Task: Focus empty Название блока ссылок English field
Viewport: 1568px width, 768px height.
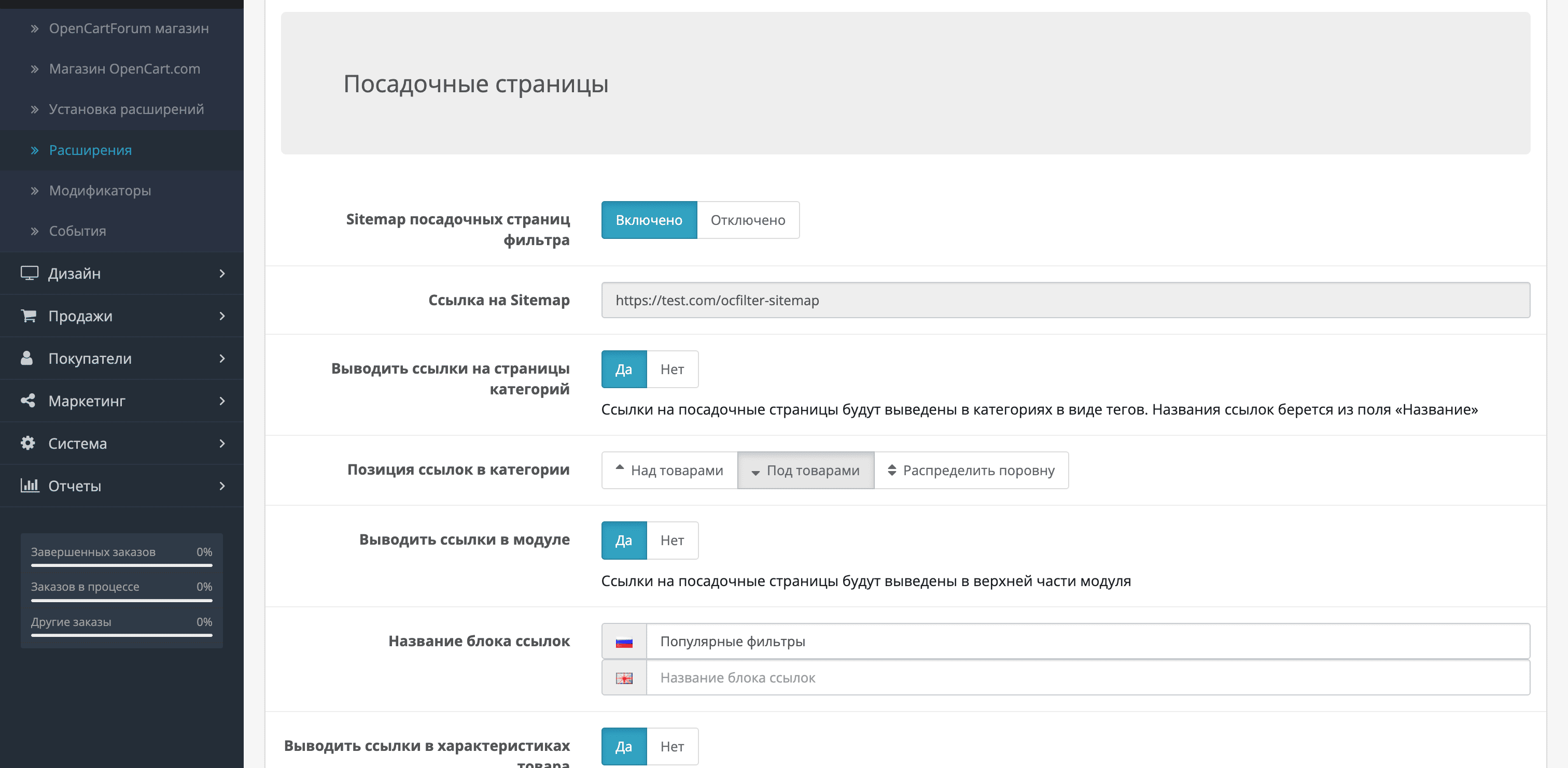Action: [x=1088, y=678]
